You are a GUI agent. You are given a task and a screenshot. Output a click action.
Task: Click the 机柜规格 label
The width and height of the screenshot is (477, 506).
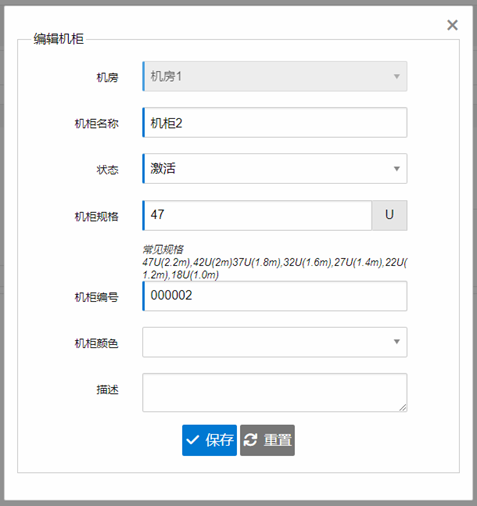point(96,217)
